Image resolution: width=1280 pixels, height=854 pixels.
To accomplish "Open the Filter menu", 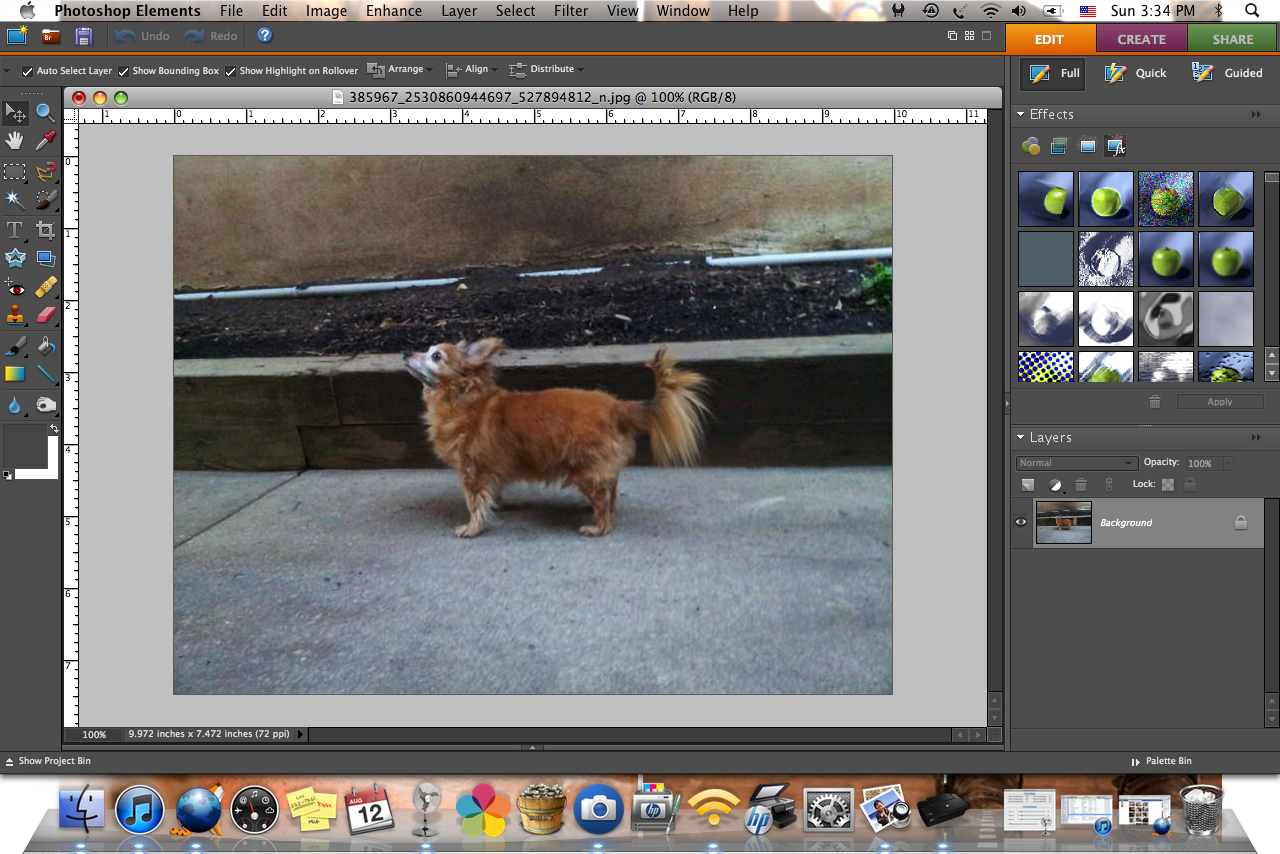I will pos(571,11).
